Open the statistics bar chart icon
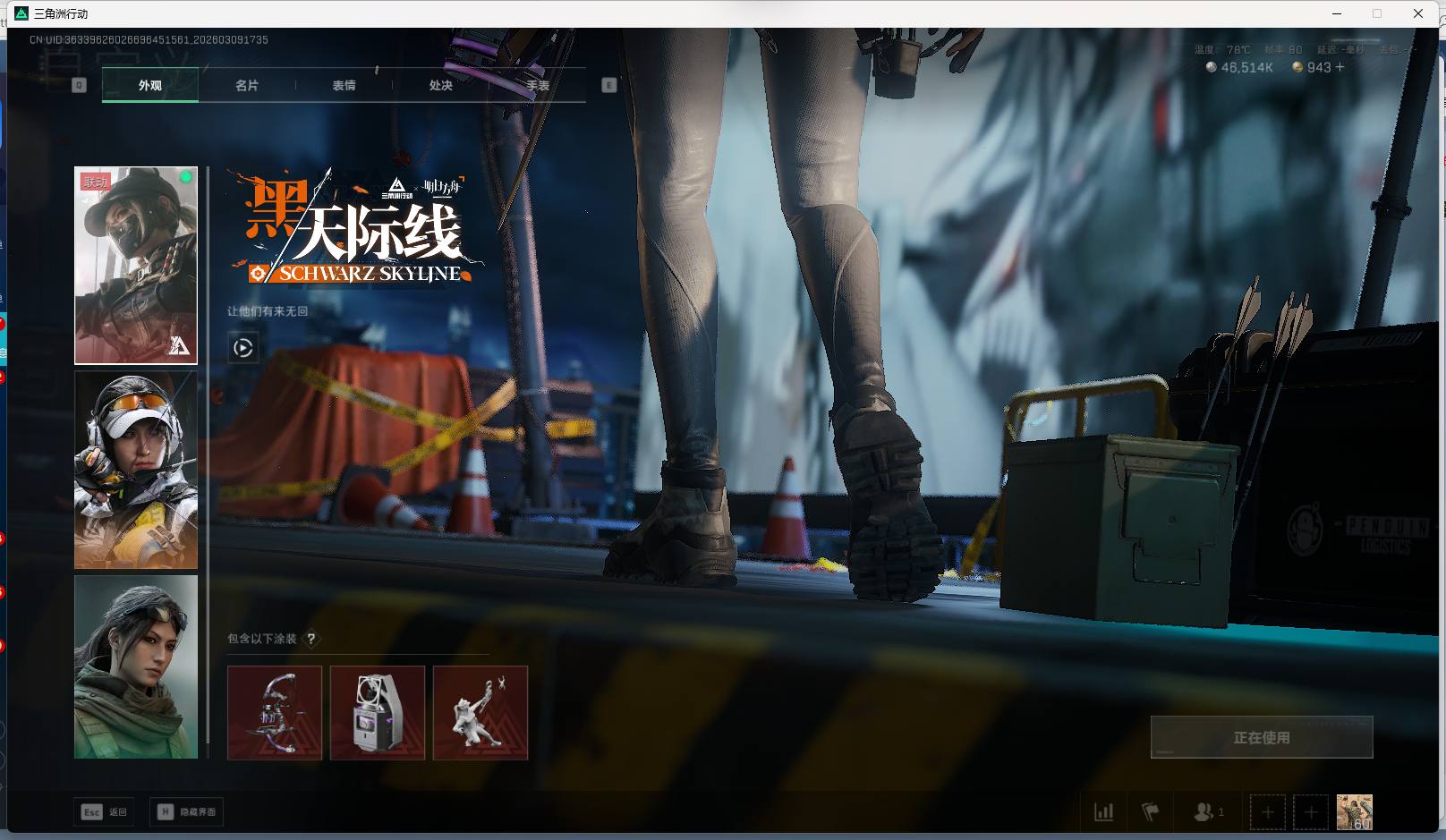The width and height of the screenshot is (1446, 840). (1104, 812)
